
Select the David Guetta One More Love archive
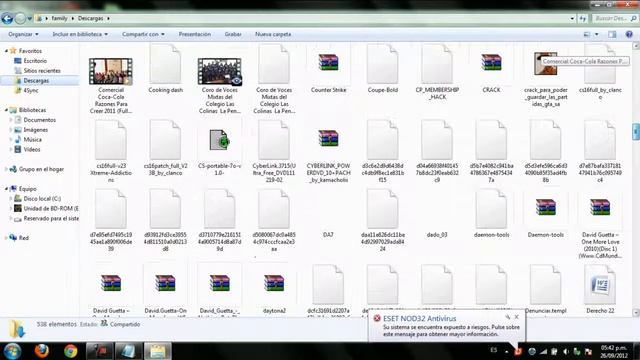(x=600, y=208)
